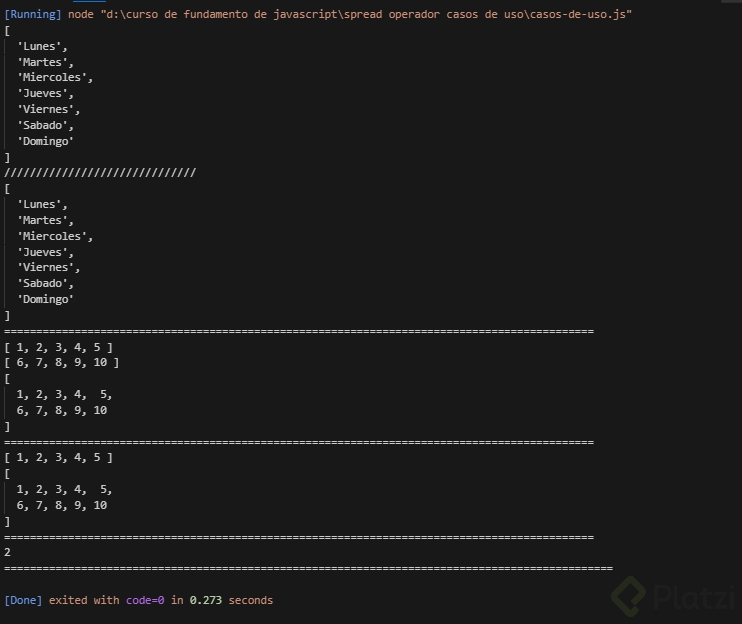Select the [ 6, 7, 8, 9, 10 ] output line
Image resolution: width=742 pixels, height=624 pixels.
61,363
